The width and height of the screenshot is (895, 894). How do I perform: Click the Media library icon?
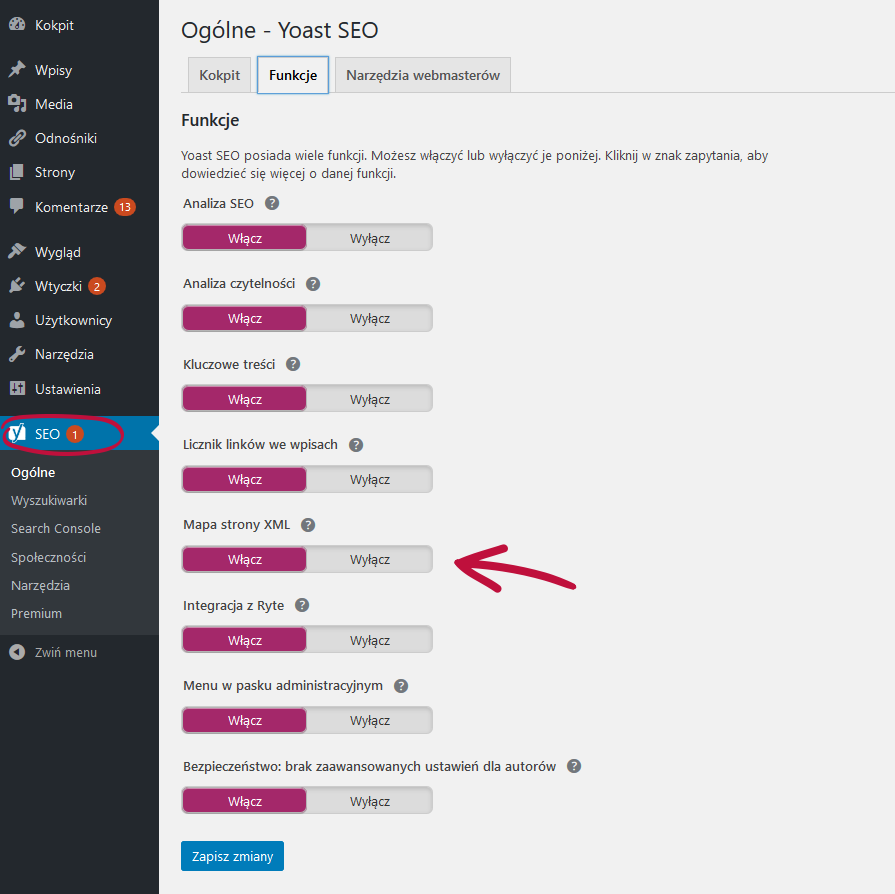(x=17, y=103)
